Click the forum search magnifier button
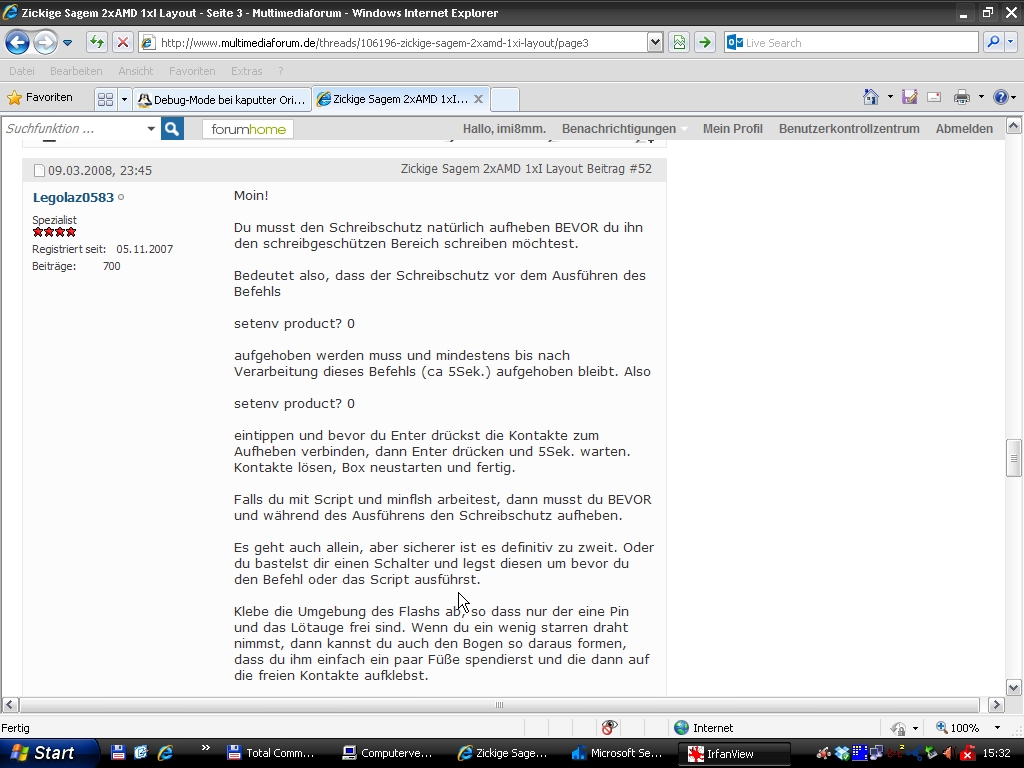 [172, 128]
